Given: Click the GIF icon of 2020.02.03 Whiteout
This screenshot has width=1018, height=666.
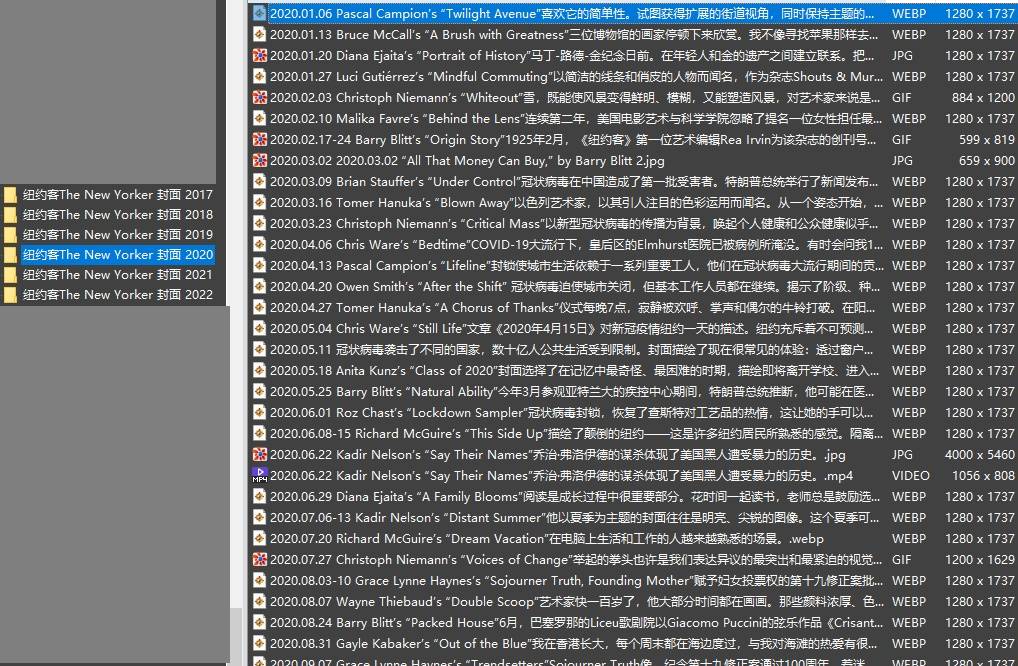Looking at the screenshot, I should [x=259, y=97].
